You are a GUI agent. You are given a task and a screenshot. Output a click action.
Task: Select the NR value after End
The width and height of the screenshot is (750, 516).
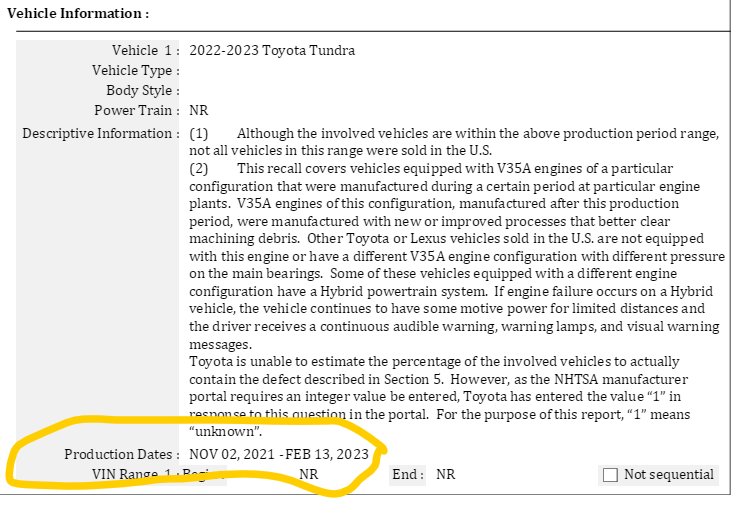(445, 474)
